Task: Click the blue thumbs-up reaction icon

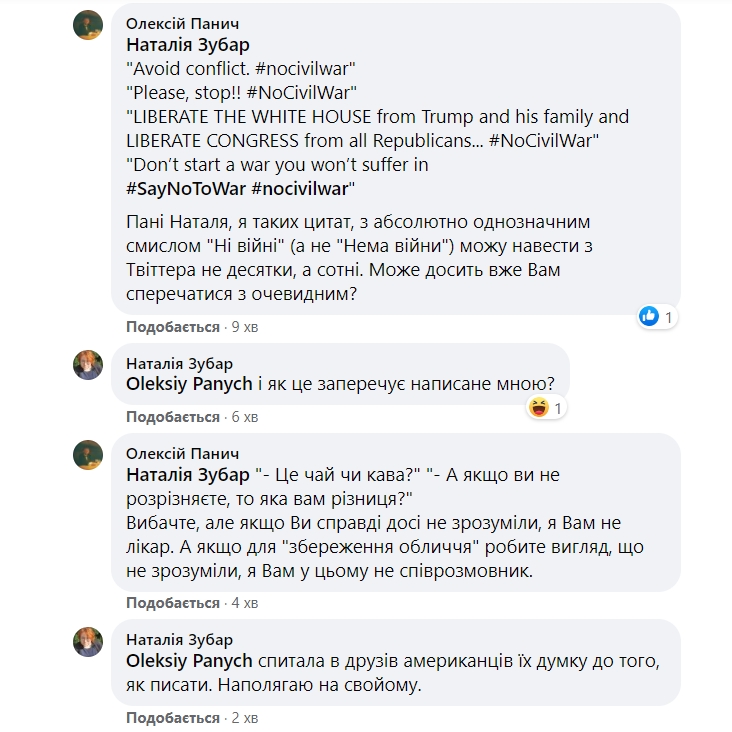Action: 649,316
